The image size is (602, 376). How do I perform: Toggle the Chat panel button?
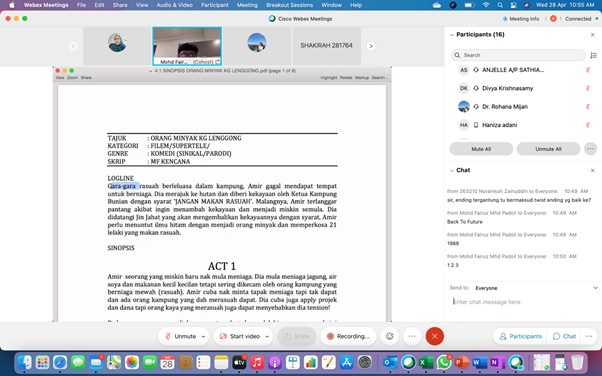click(564, 336)
